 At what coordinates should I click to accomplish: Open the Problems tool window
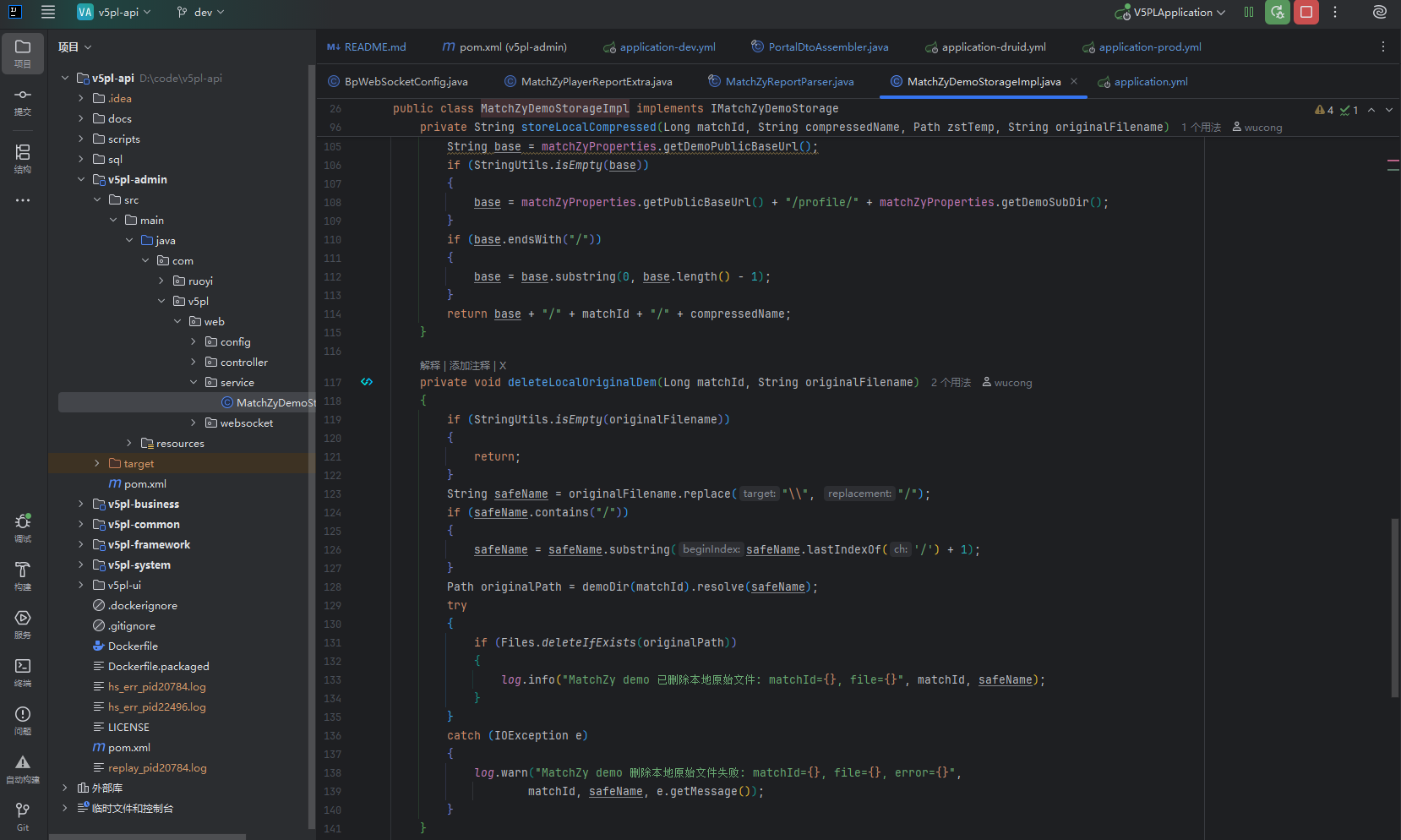23,721
